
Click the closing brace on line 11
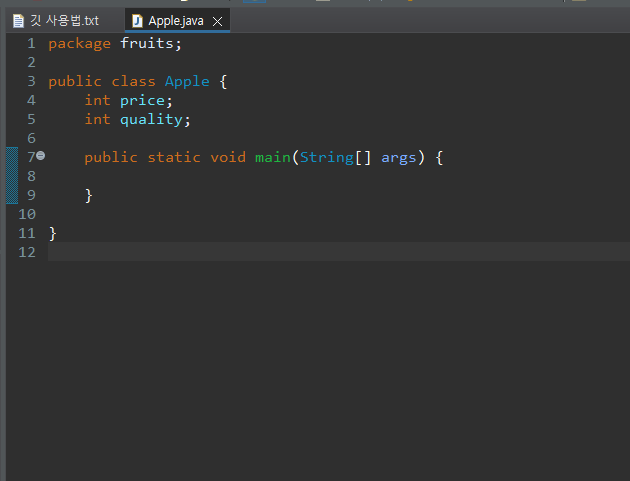pyautogui.click(x=53, y=234)
